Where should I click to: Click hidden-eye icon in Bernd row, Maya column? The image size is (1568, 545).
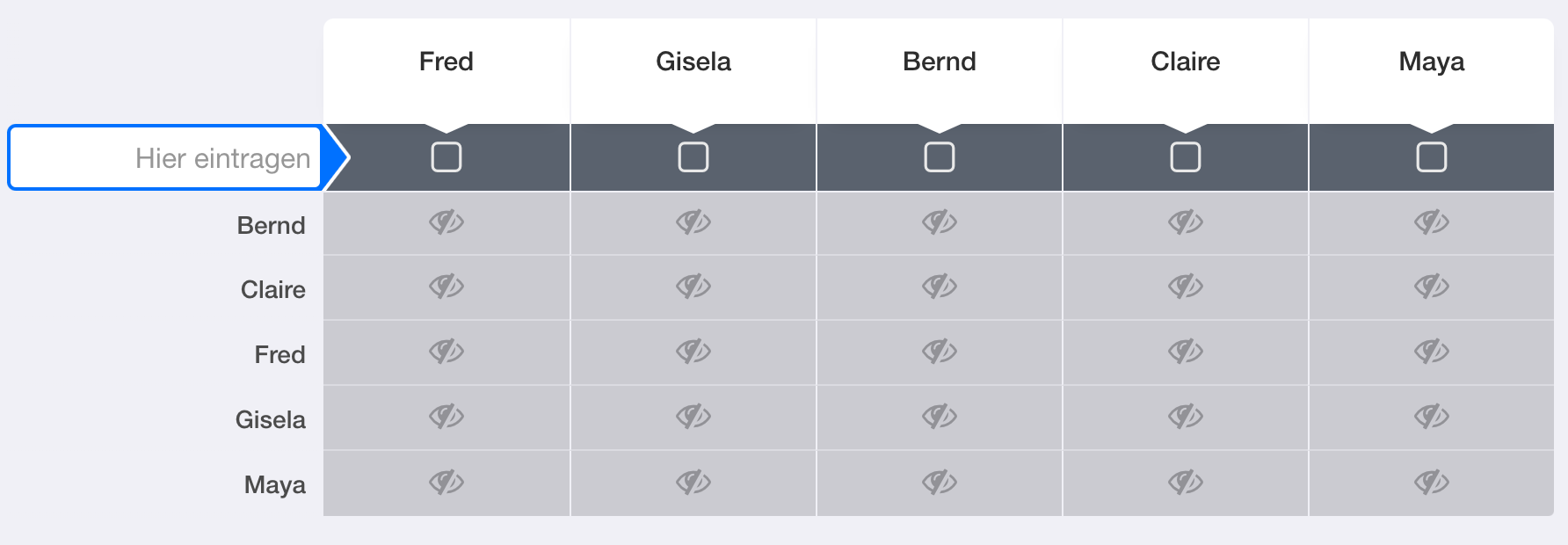(1431, 222)
